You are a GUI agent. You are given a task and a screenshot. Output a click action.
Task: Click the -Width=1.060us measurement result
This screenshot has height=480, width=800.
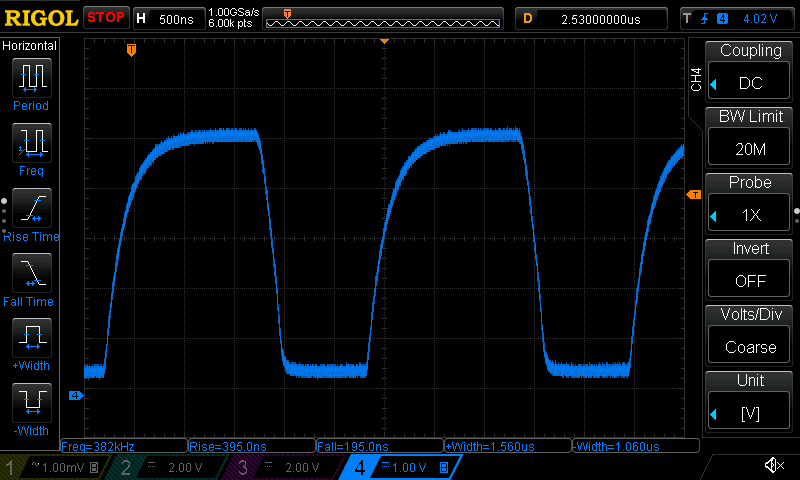(x=636, y=446)
